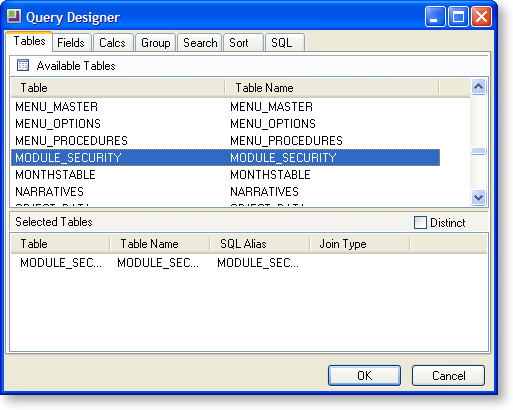Close the Query Designer window
The width and height of the screenshot is (513, 410).
(x=481, y=16)
